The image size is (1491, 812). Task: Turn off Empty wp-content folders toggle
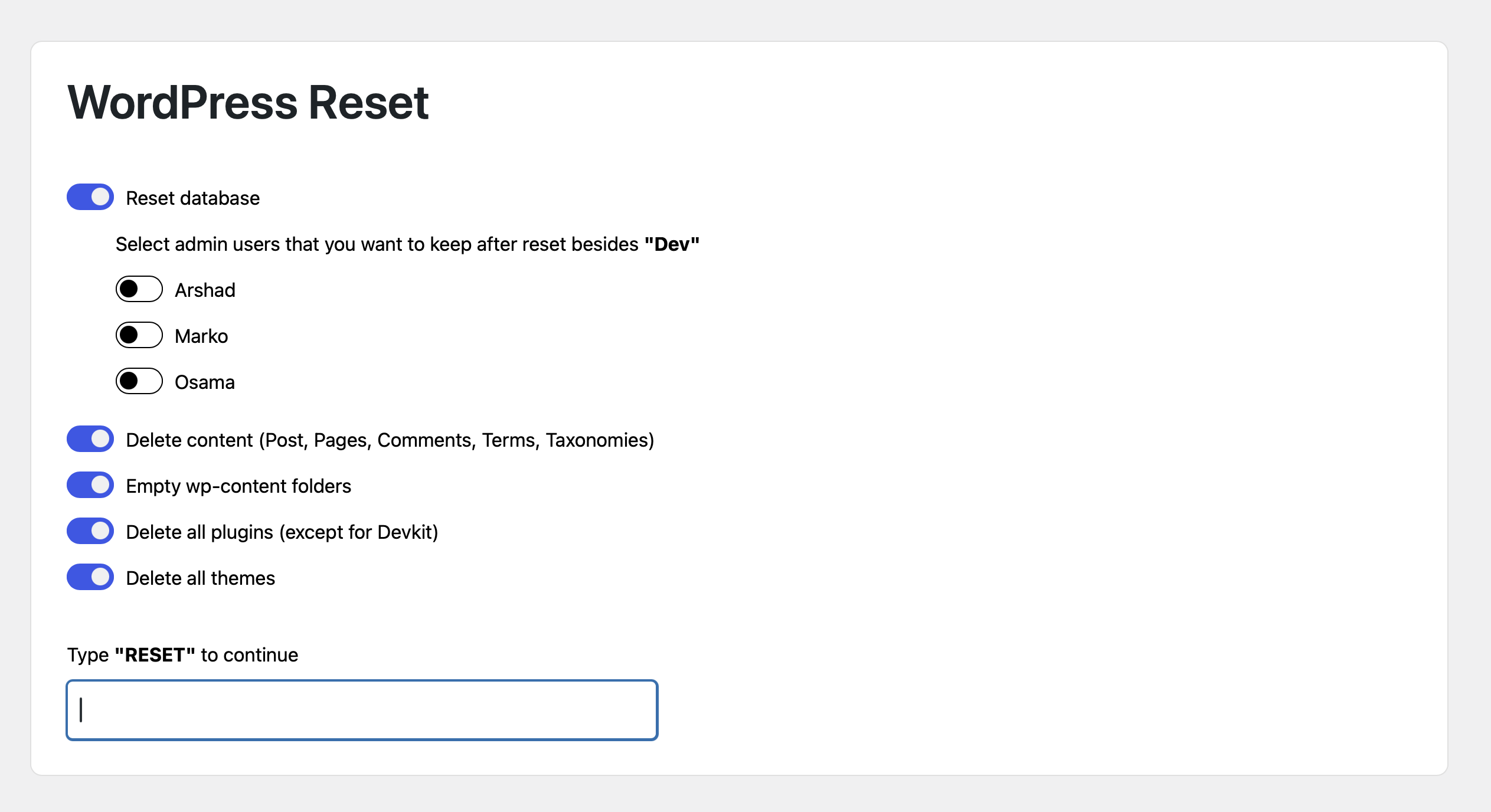coord(90,485)
